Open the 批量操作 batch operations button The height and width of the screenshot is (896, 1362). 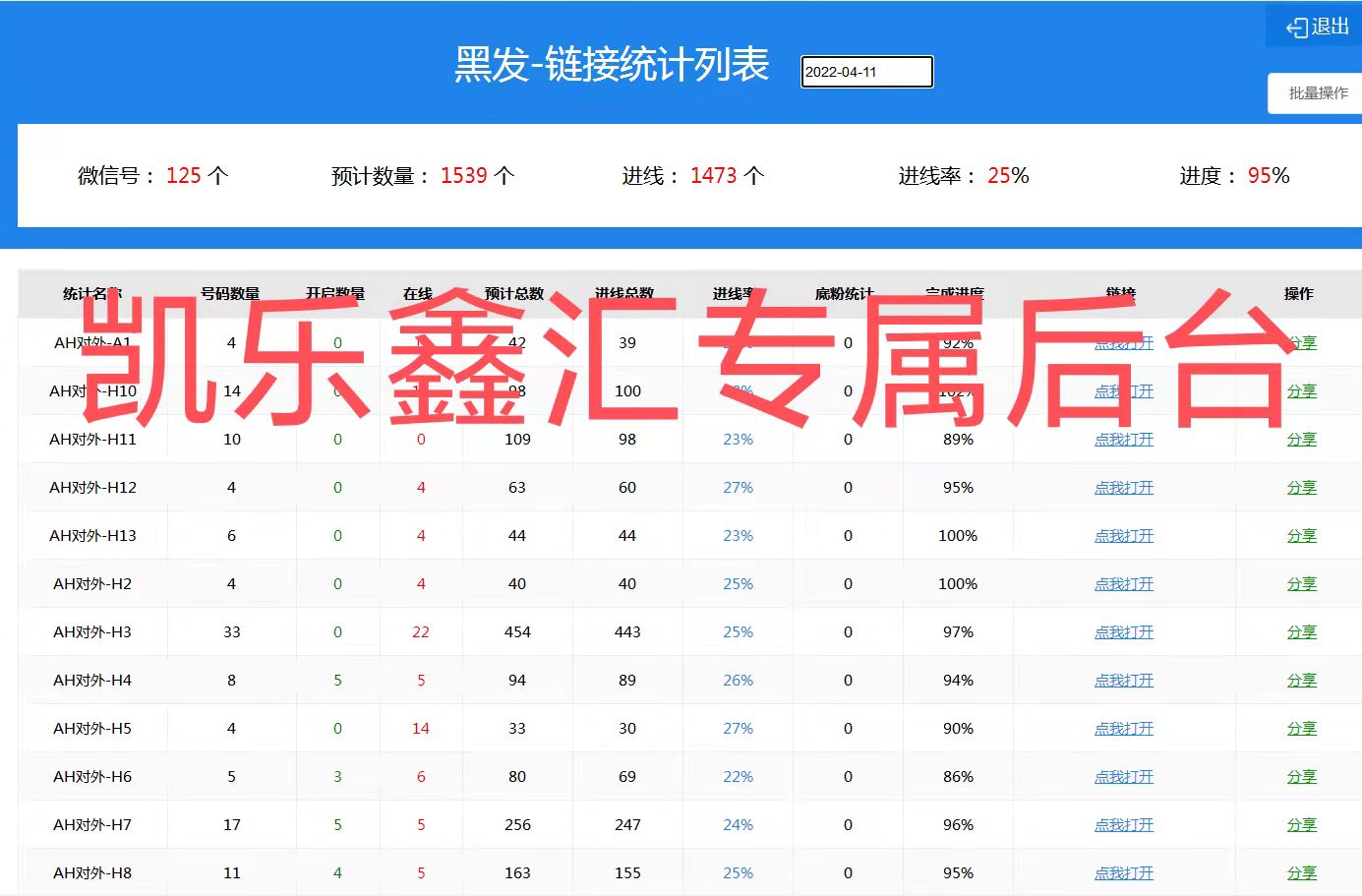coord(1318,93)
